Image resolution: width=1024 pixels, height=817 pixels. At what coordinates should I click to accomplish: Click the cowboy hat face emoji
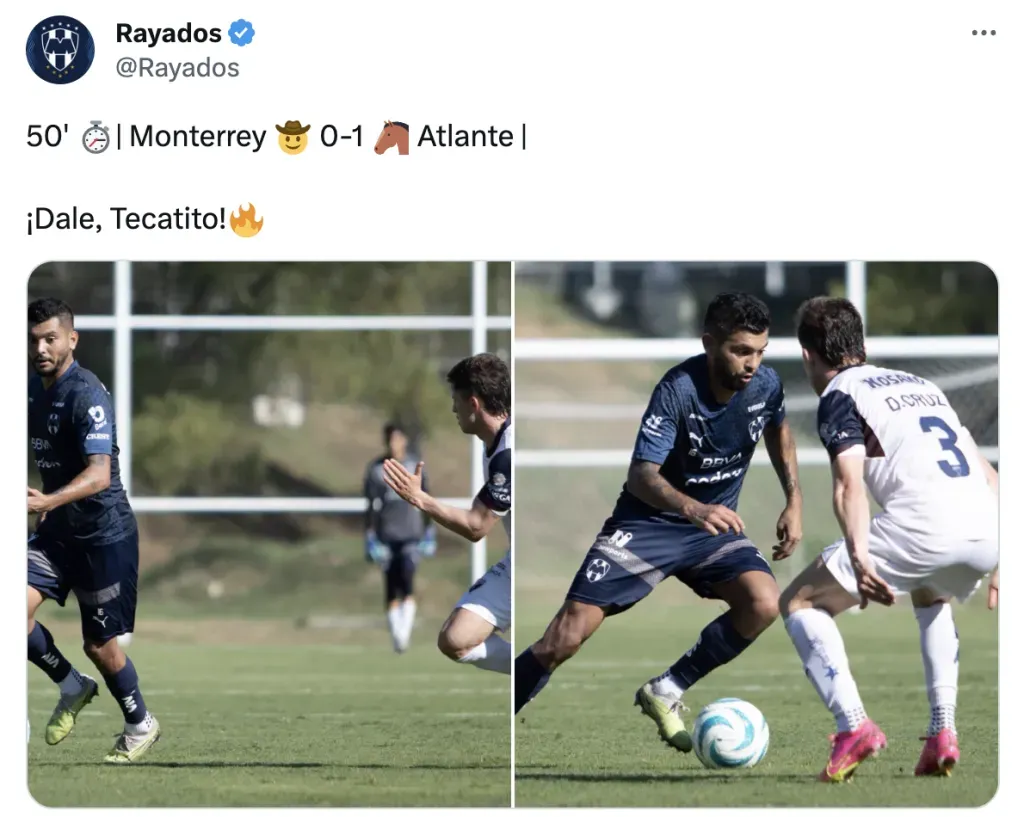click(293, 136)
